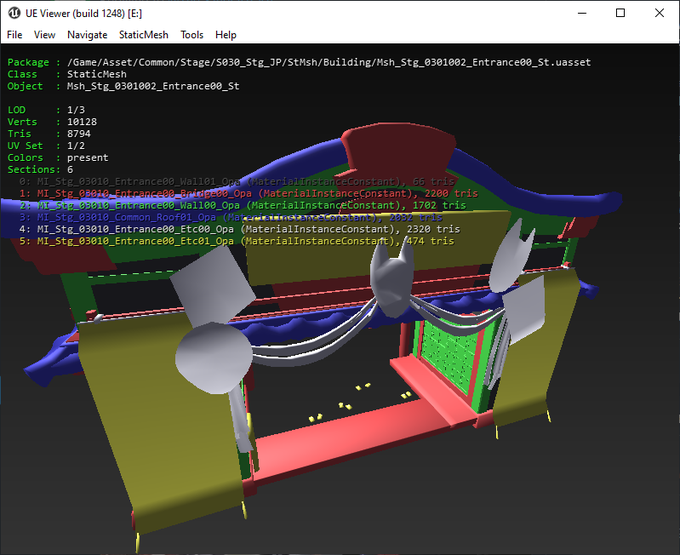Click the red doorstep of the entrance
Viewport: 680px width, 555px height.
point(432,387)
